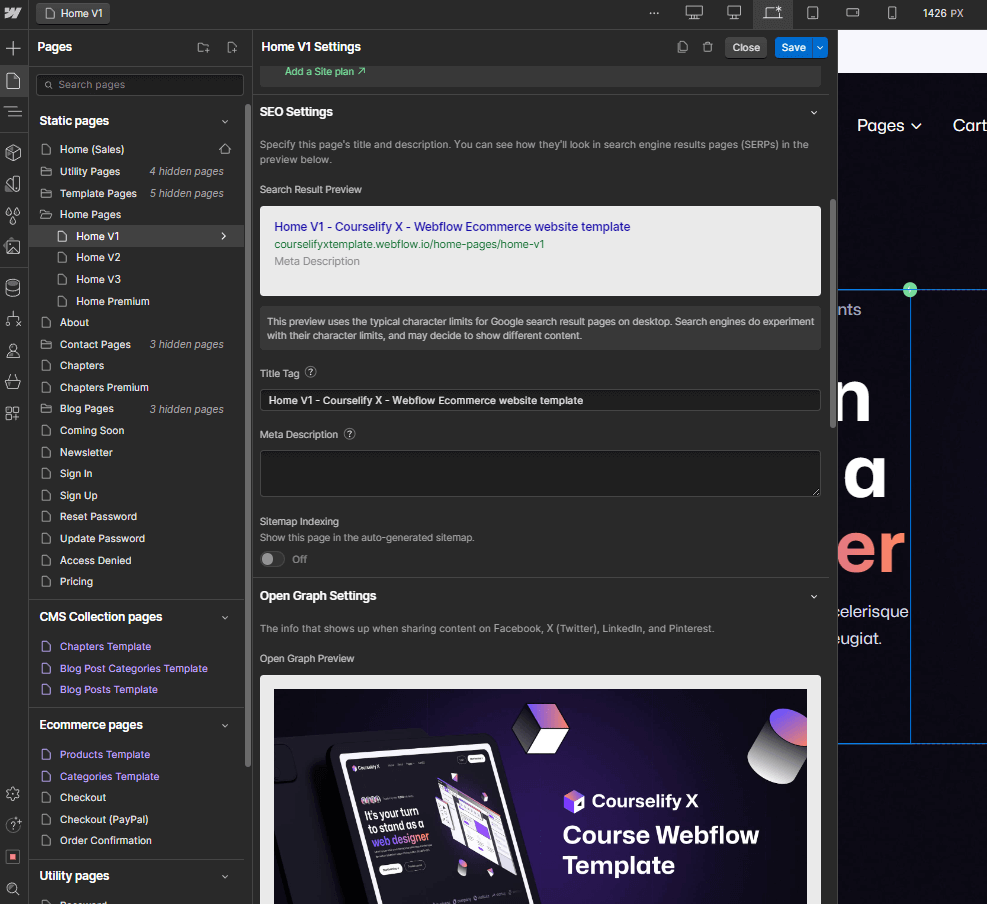This screenshot has height=904, width=987.
Task: Enable the Sitemap Indexing toggle
Action: 272,559
